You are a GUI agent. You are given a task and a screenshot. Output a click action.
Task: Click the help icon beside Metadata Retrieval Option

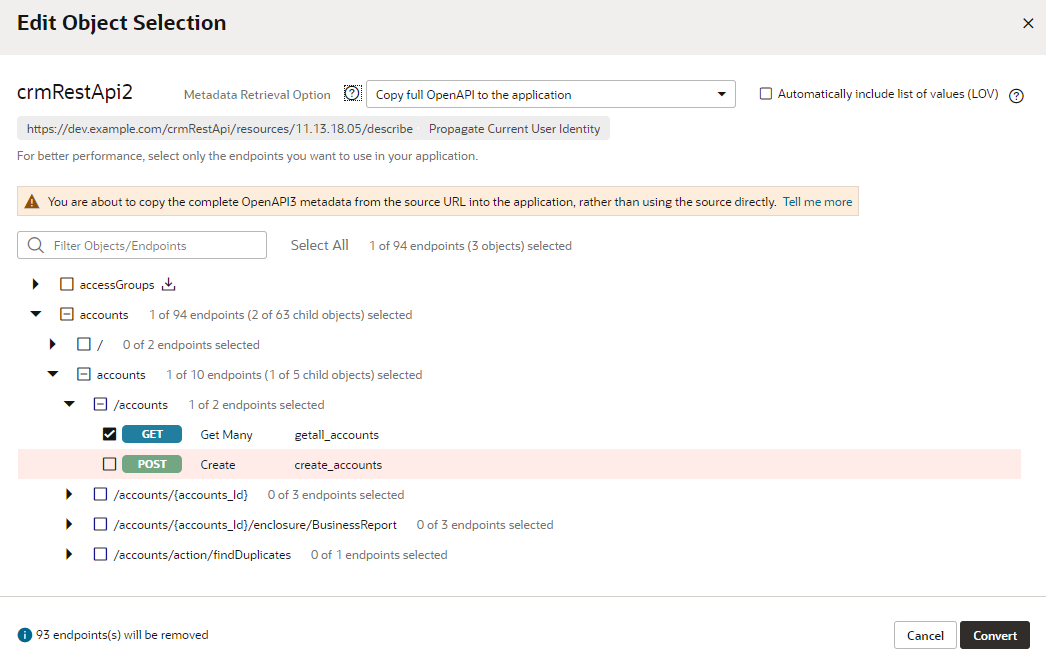click(x=352, y=93)
